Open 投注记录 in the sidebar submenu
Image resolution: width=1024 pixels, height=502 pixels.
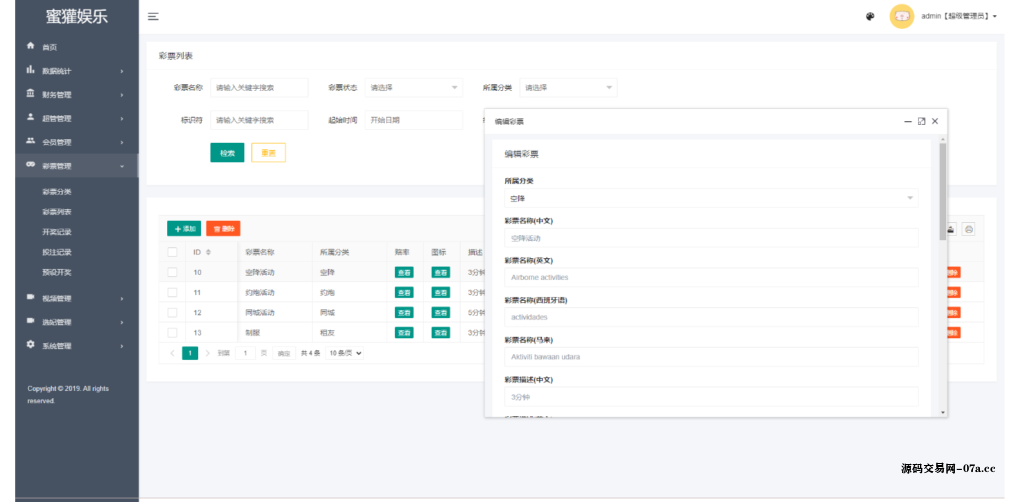tap(57, 252)
